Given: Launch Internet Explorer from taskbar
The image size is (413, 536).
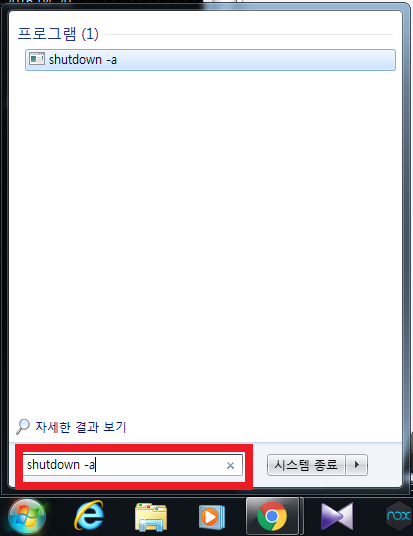Looking at the screenshot, I should tap(89, 515).
